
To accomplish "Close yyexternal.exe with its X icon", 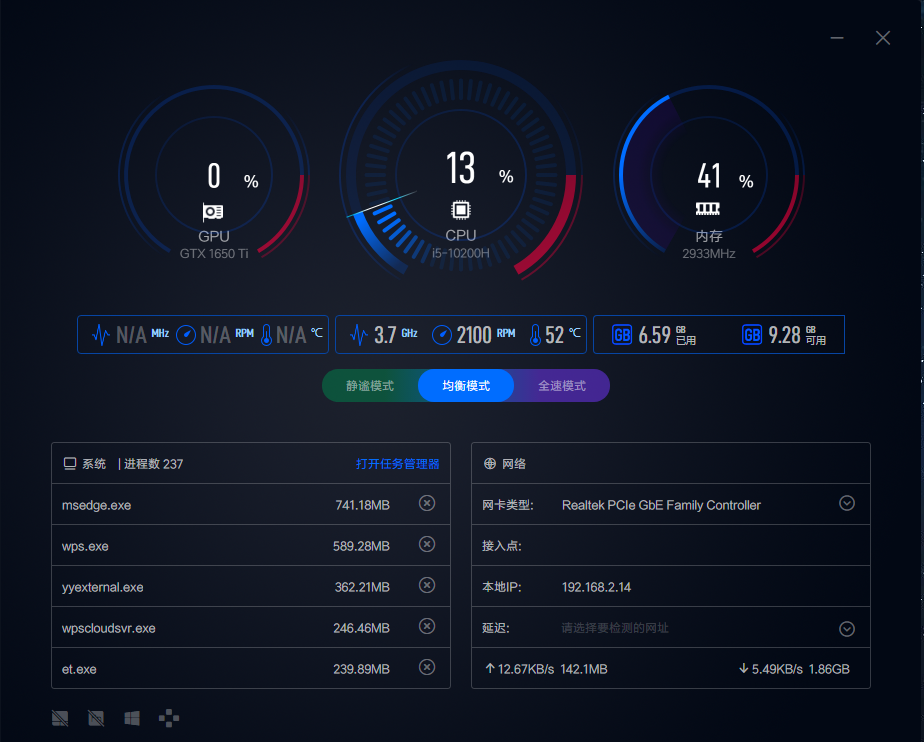I will 427,586.
